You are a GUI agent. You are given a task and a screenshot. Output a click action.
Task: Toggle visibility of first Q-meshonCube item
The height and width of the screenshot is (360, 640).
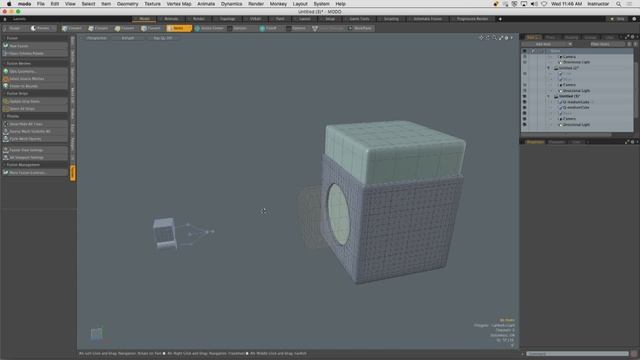524,102
